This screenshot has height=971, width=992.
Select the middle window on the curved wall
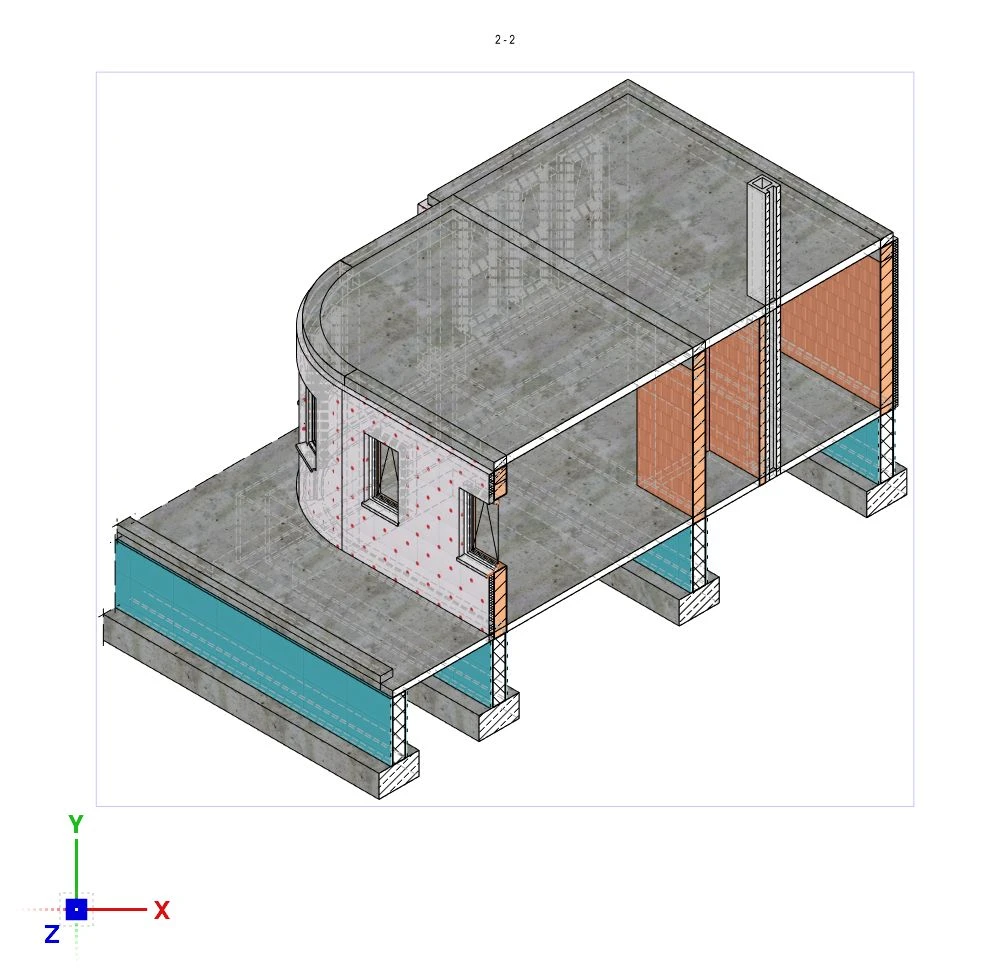click(381, 476)
